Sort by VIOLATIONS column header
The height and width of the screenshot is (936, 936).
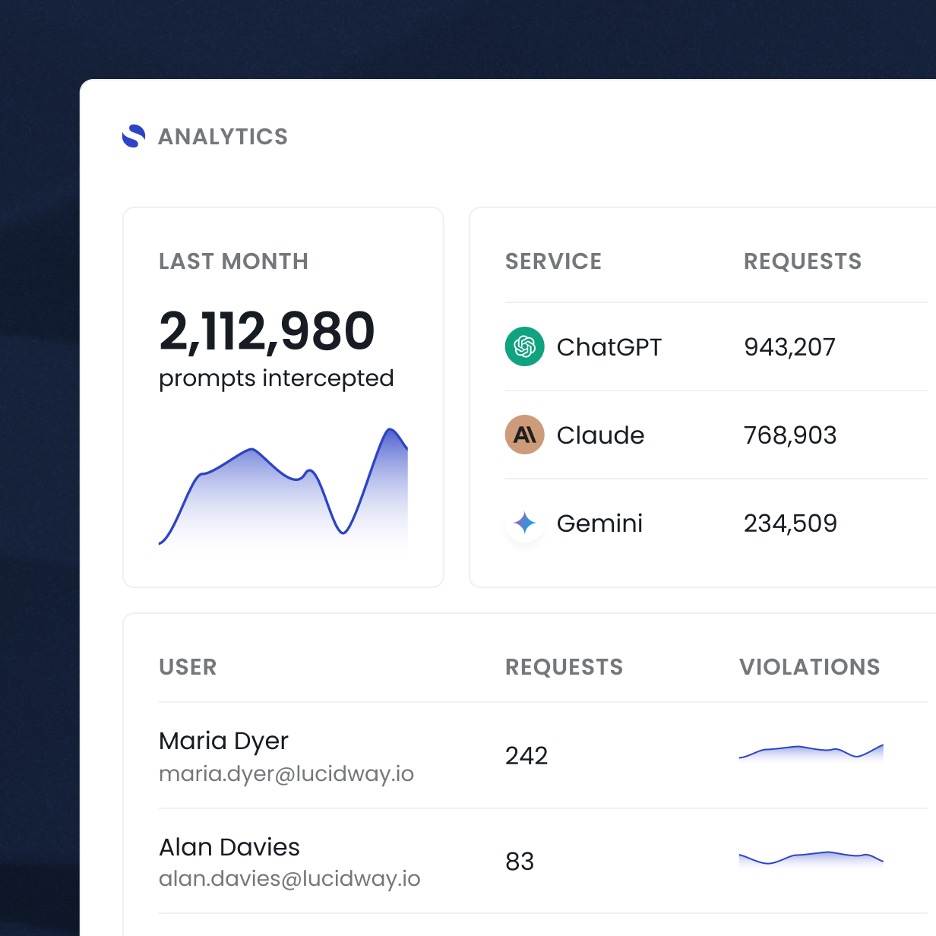pos(809,667)
